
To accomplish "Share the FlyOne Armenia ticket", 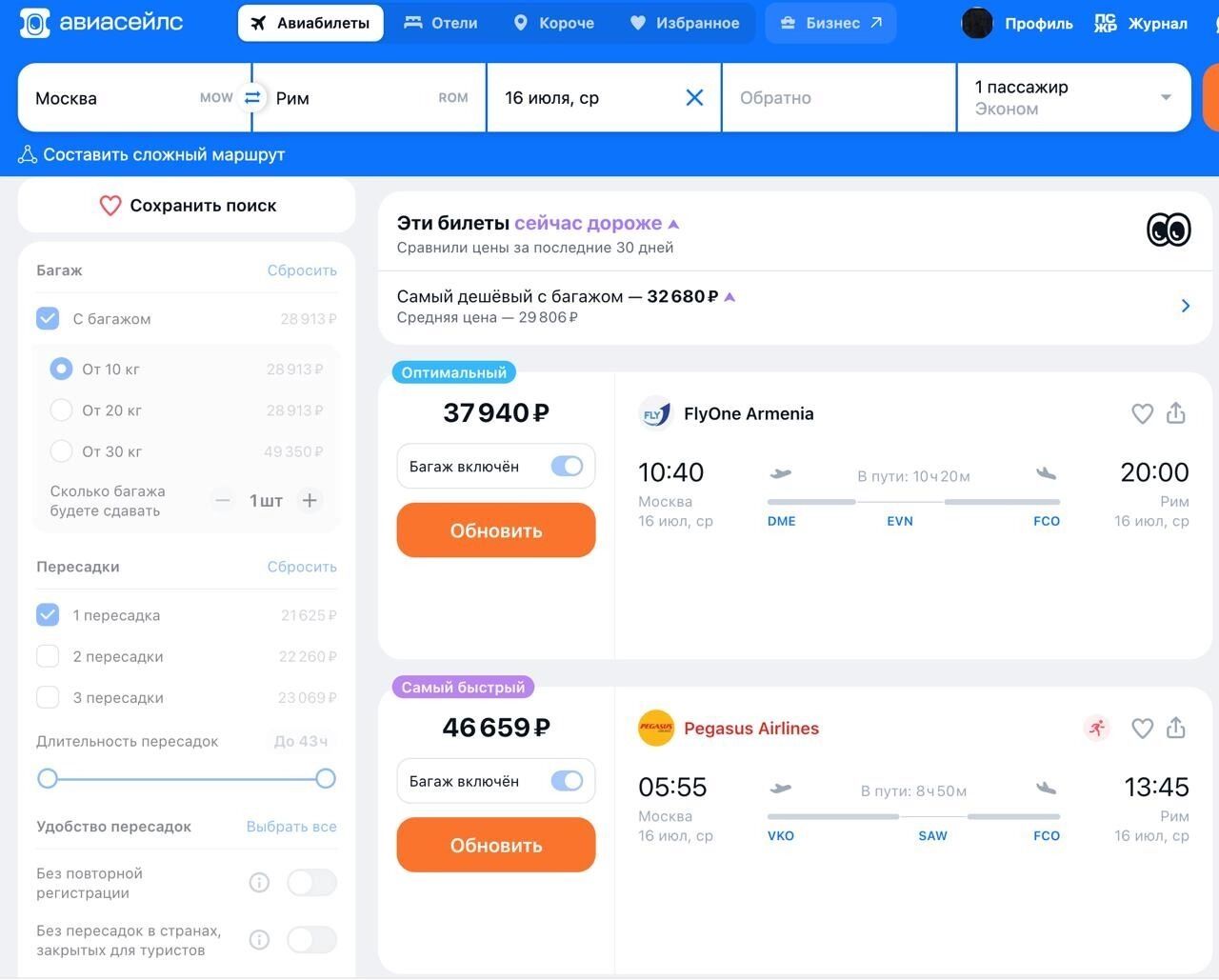I will pyautogui.click(x=1176, y=412).
